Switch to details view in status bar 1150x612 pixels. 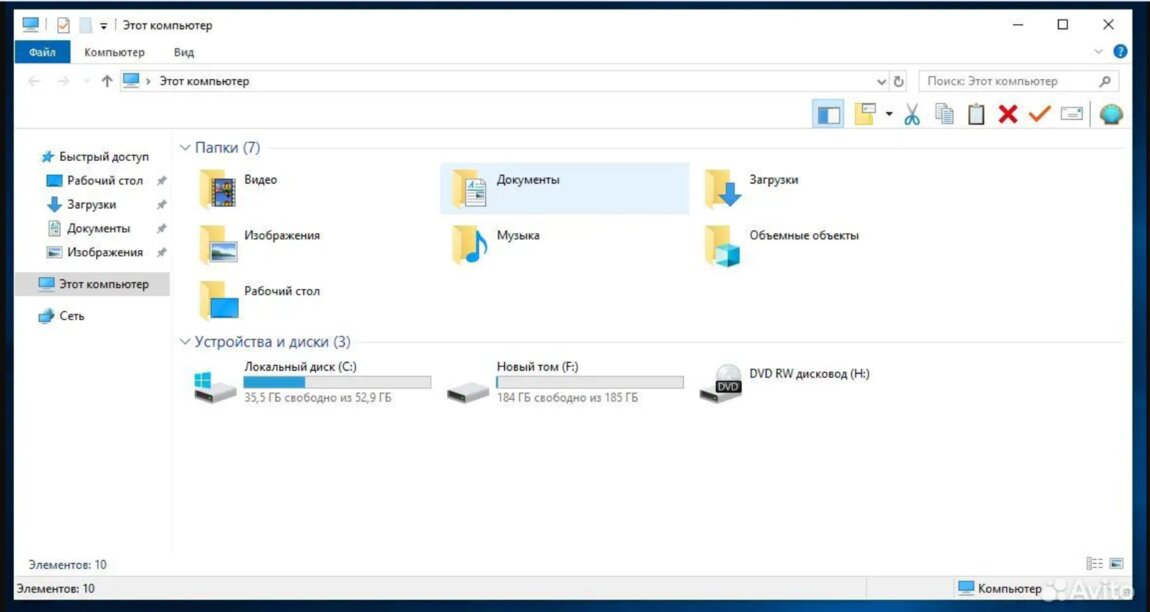[1094, 564]
